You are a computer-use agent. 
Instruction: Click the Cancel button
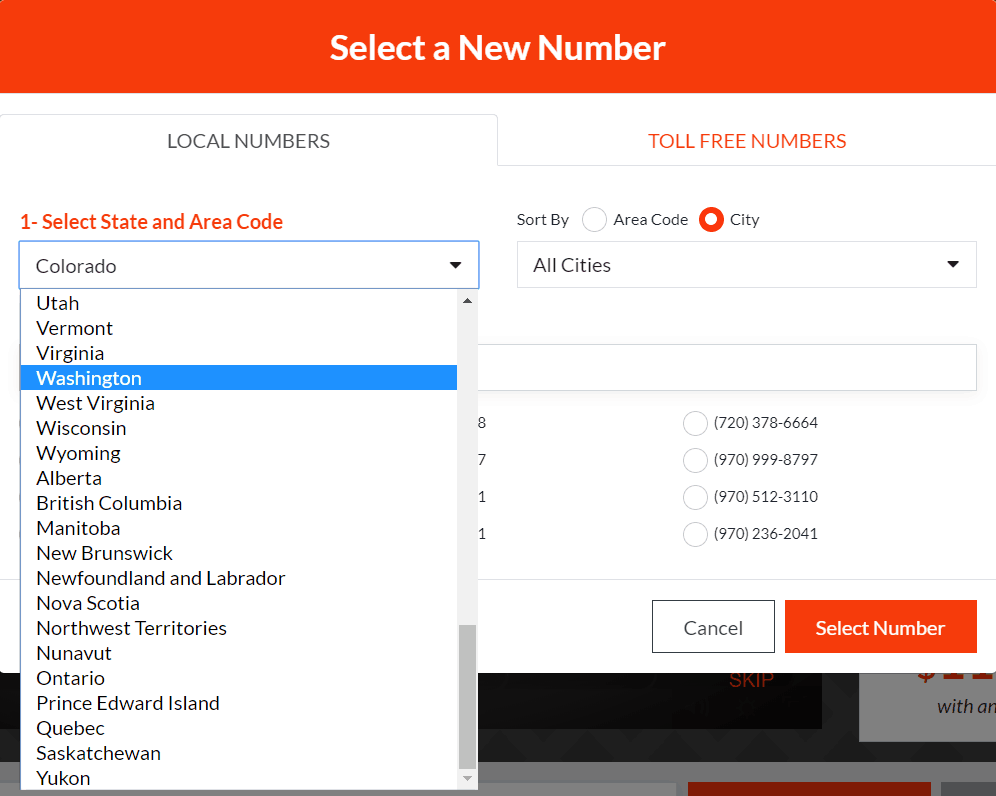tap(713, 626)
